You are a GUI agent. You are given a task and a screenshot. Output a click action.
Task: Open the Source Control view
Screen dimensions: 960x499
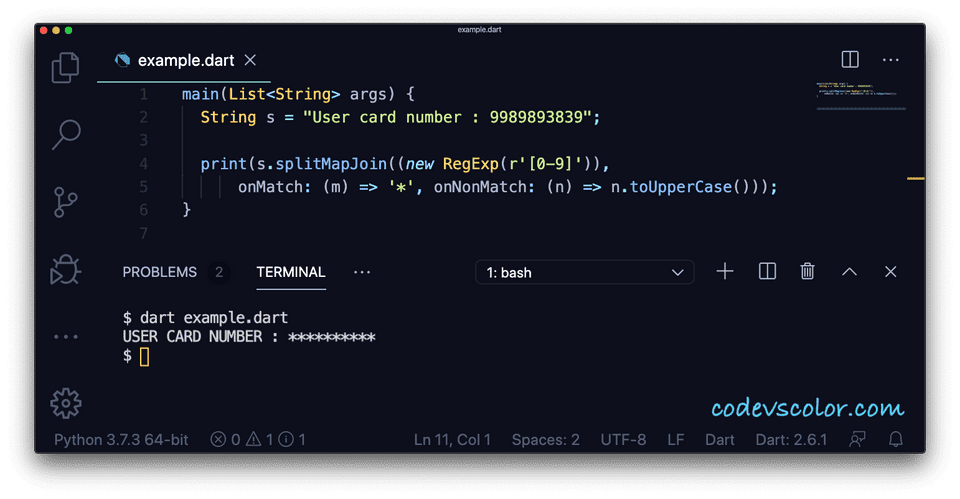point(66,200)
